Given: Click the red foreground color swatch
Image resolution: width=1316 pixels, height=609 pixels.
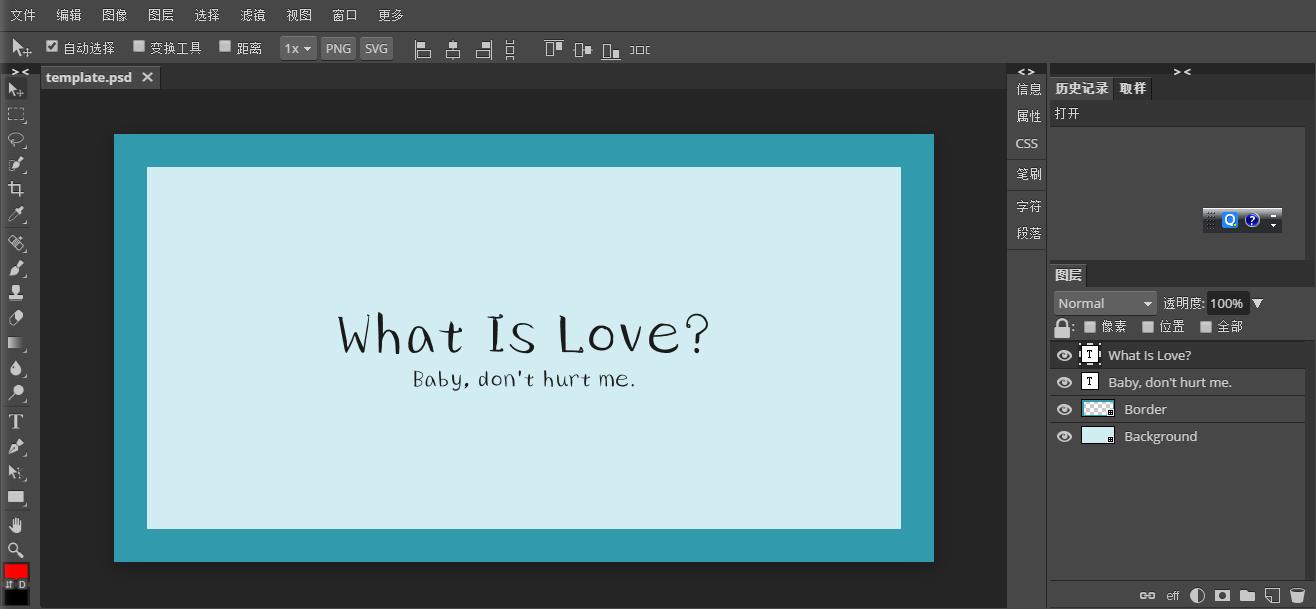Looking at the screenshot, I should (x=16, y=571).
